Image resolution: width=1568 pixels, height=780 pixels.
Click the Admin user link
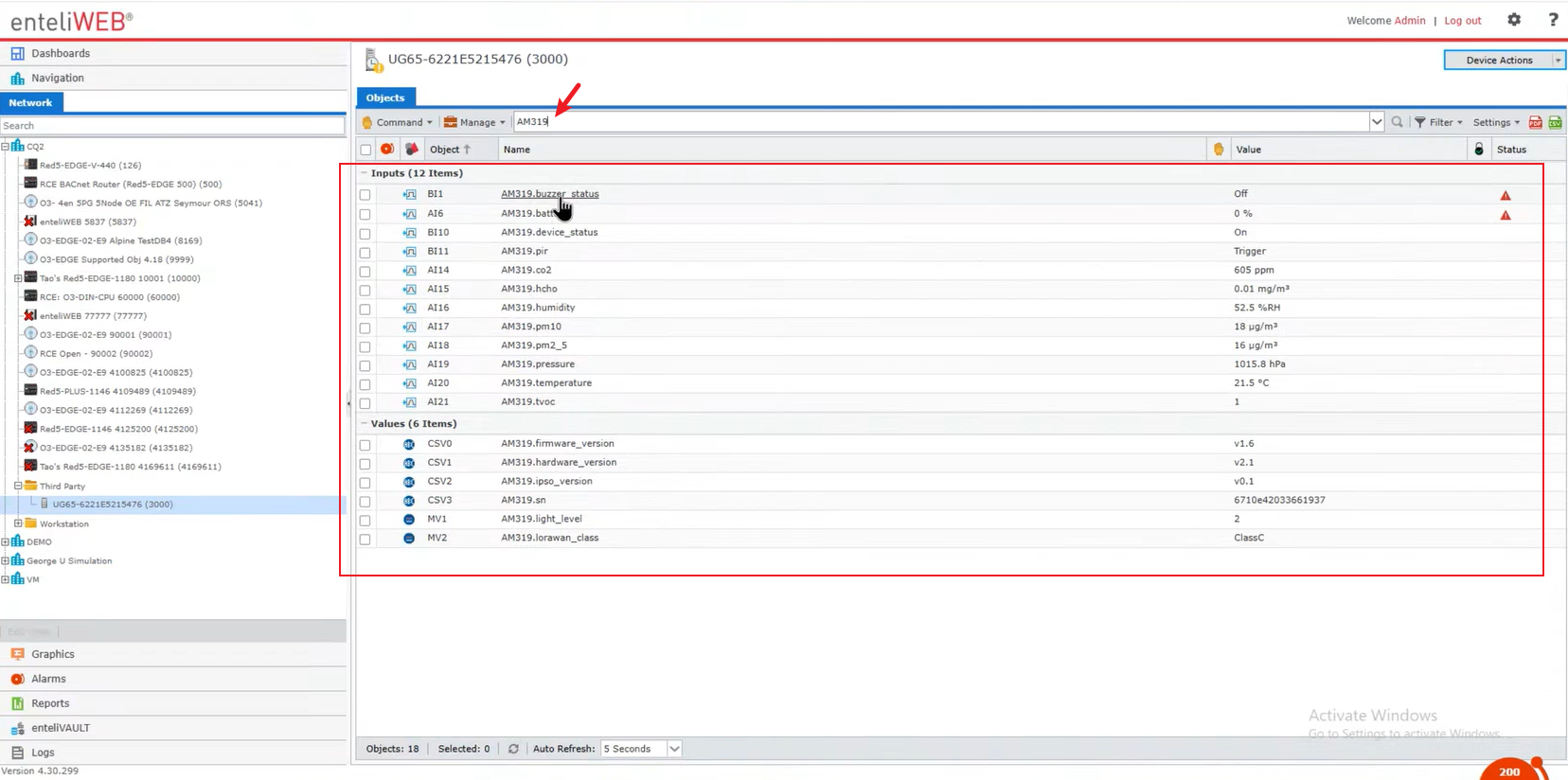pyautogui.click(x=1410, y=21)
